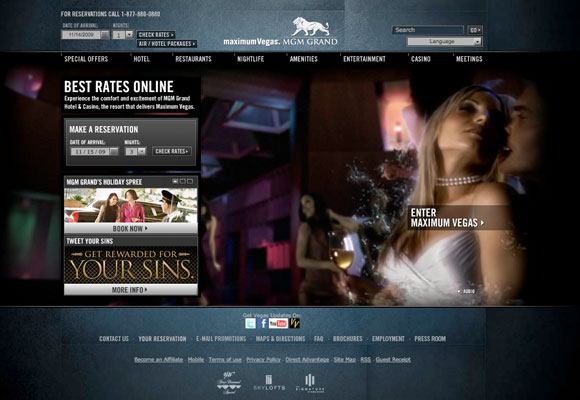Click the Holiday Spree promo image
This screenshot has height=400, width=580.
tap(131, 205)
